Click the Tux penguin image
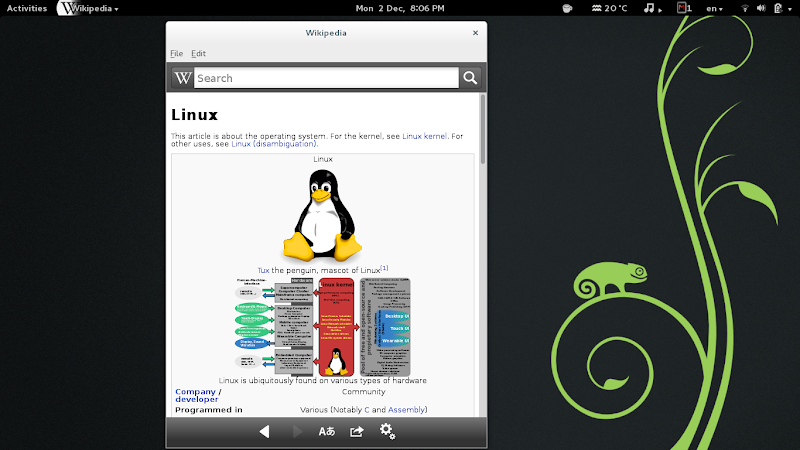The height and width of the screenshot is (450, 800). [x=322, y=216]
